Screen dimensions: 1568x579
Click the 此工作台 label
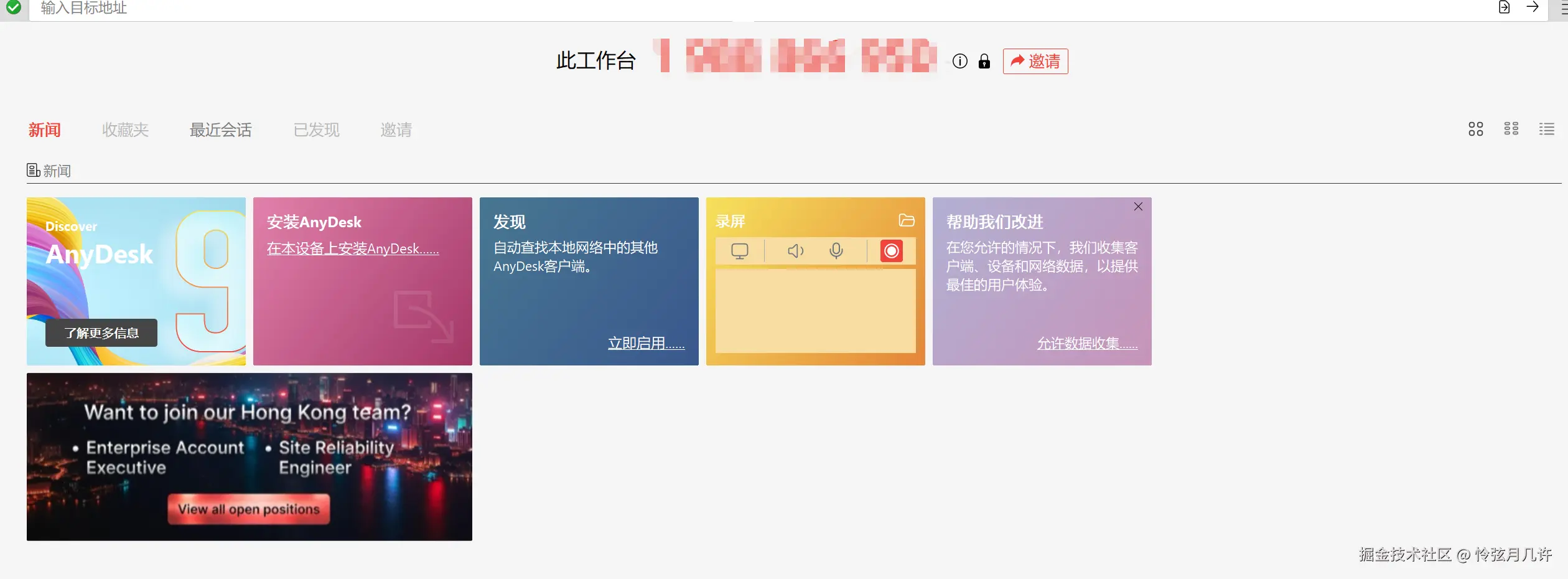596,61
